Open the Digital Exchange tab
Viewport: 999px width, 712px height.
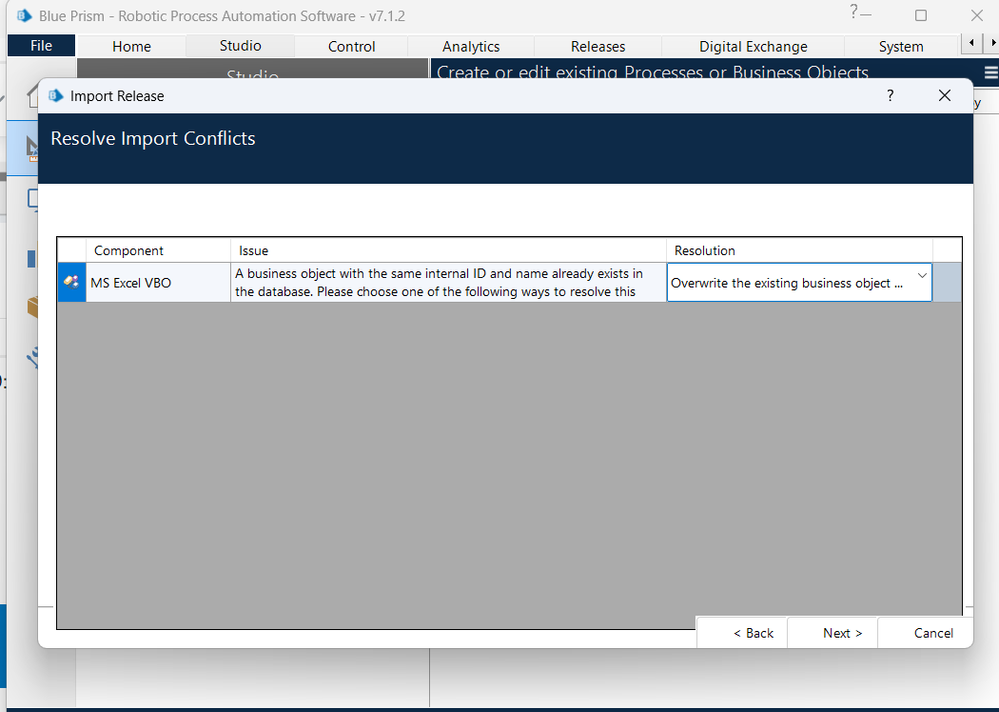pyautogui.click(x=753, y=46)
